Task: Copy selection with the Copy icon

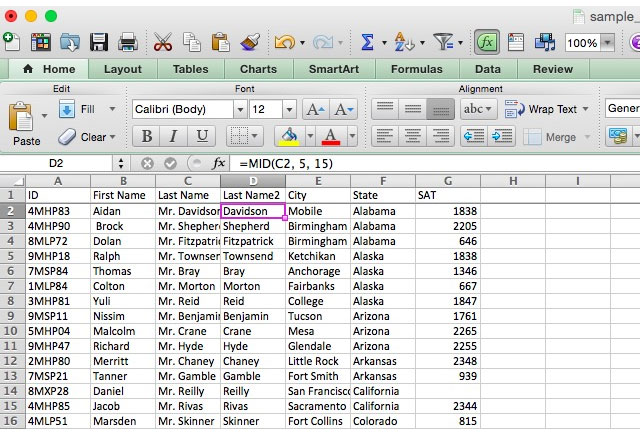Action: coord(191,42)
